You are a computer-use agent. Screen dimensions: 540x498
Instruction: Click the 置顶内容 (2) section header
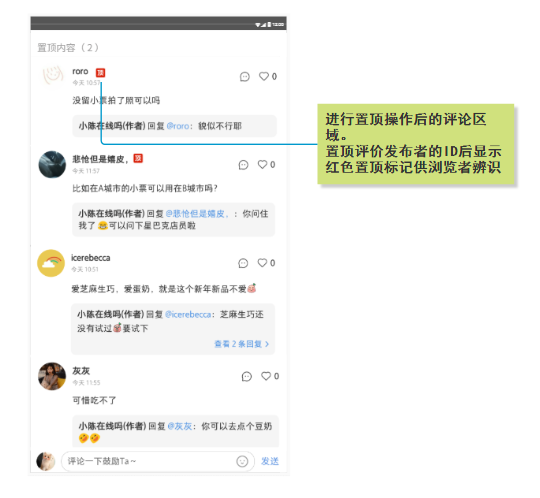tap(68, 48)
